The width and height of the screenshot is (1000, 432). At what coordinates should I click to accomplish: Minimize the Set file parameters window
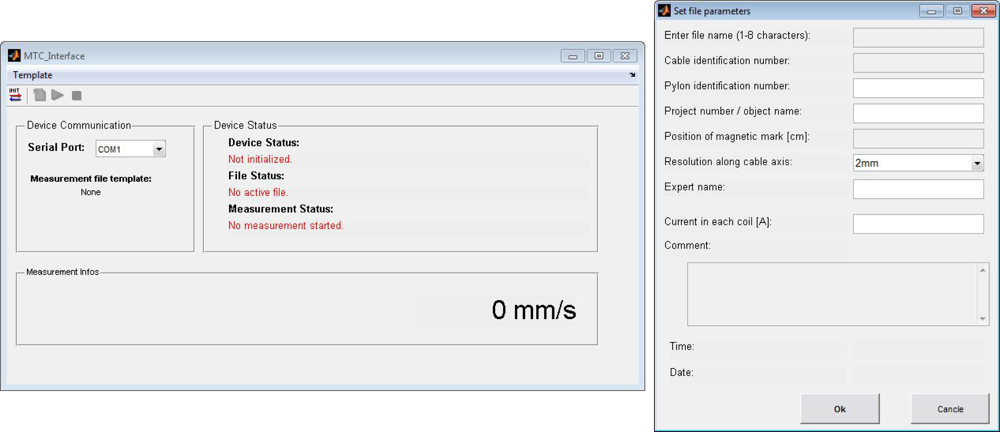tap(931, 11)
